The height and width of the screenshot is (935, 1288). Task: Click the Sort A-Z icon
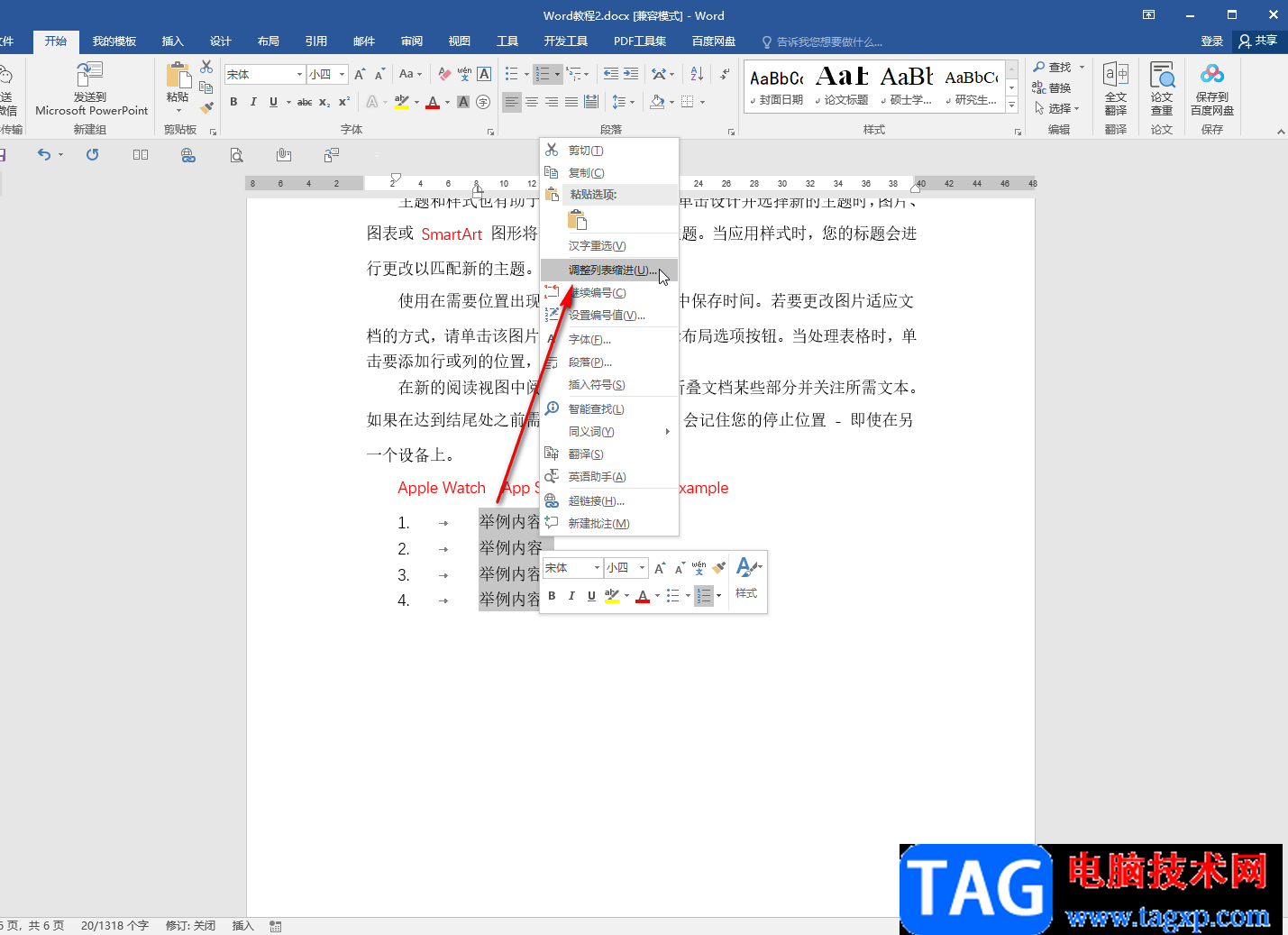click(x=697, y=74)
